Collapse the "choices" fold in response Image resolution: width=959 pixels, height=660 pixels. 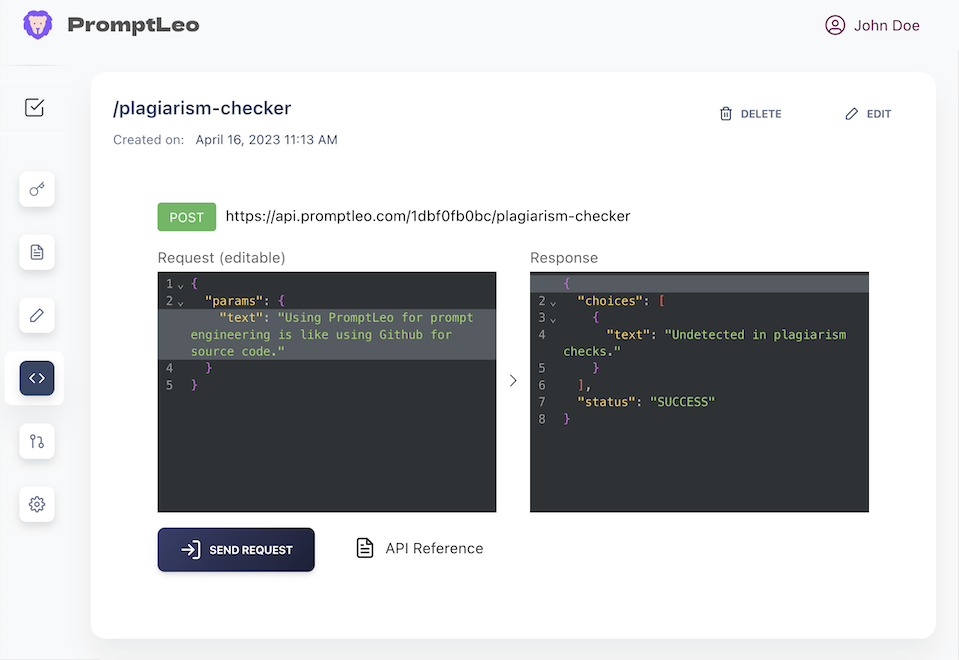pos(553,303)
